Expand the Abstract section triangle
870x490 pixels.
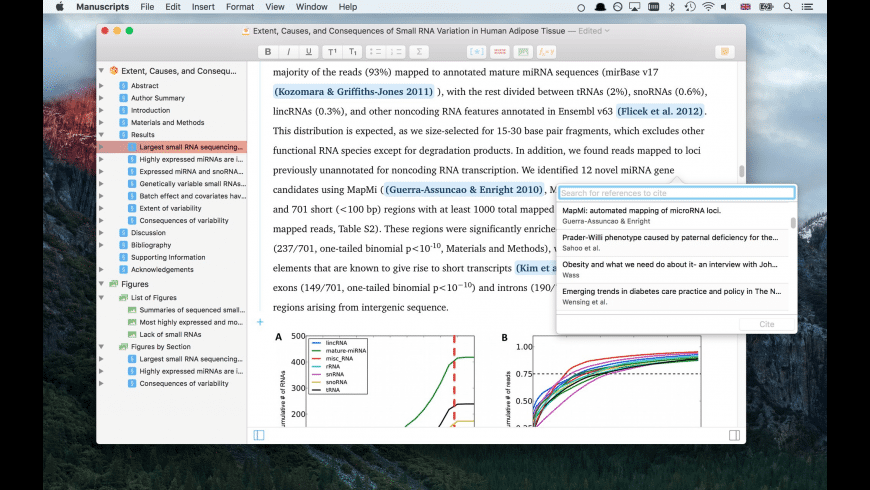coord(102,85)
